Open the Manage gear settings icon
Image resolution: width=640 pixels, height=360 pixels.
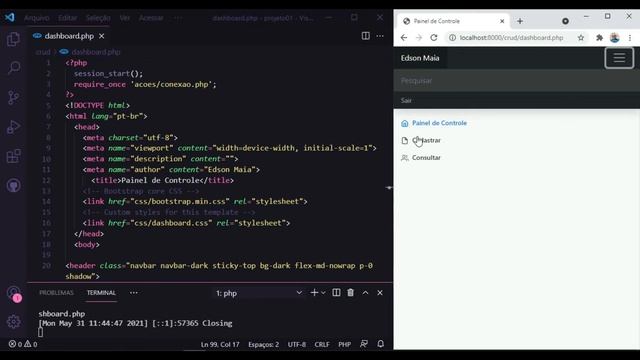(x=13, y=322)
